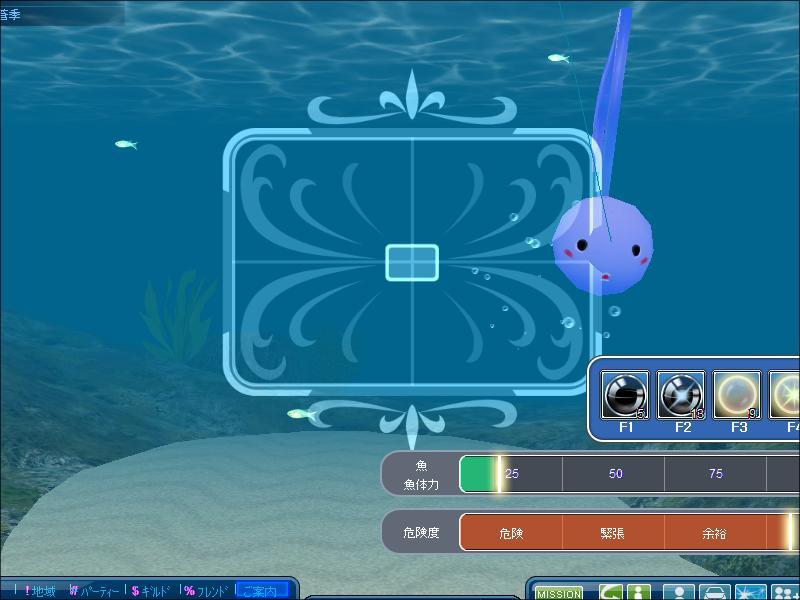Click the 50 mark on stamina bar
The width and height of the screenshot is (800, 600).
[x=616, y=473]
